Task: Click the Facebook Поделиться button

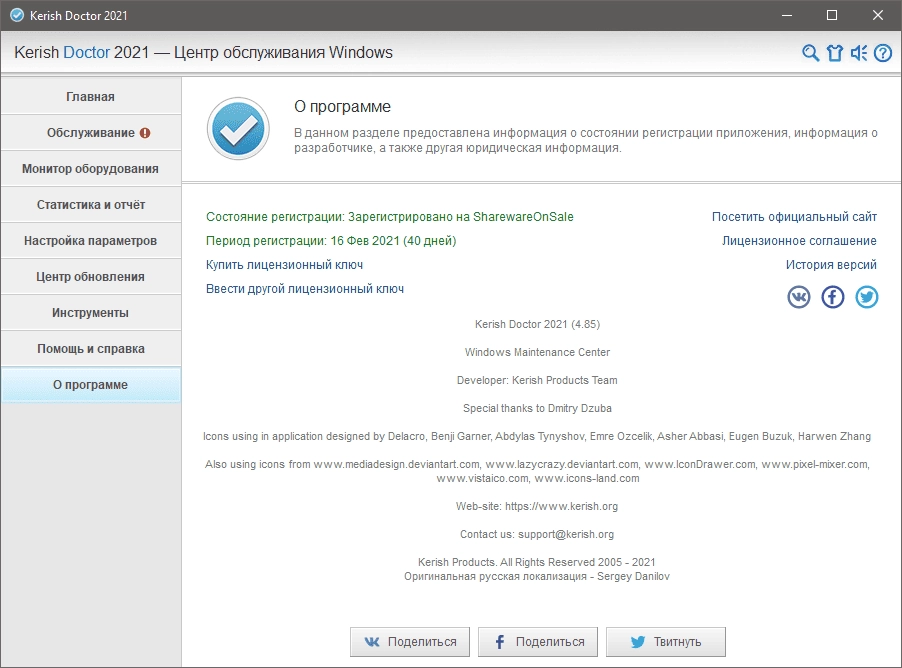Action: [538, 642]
